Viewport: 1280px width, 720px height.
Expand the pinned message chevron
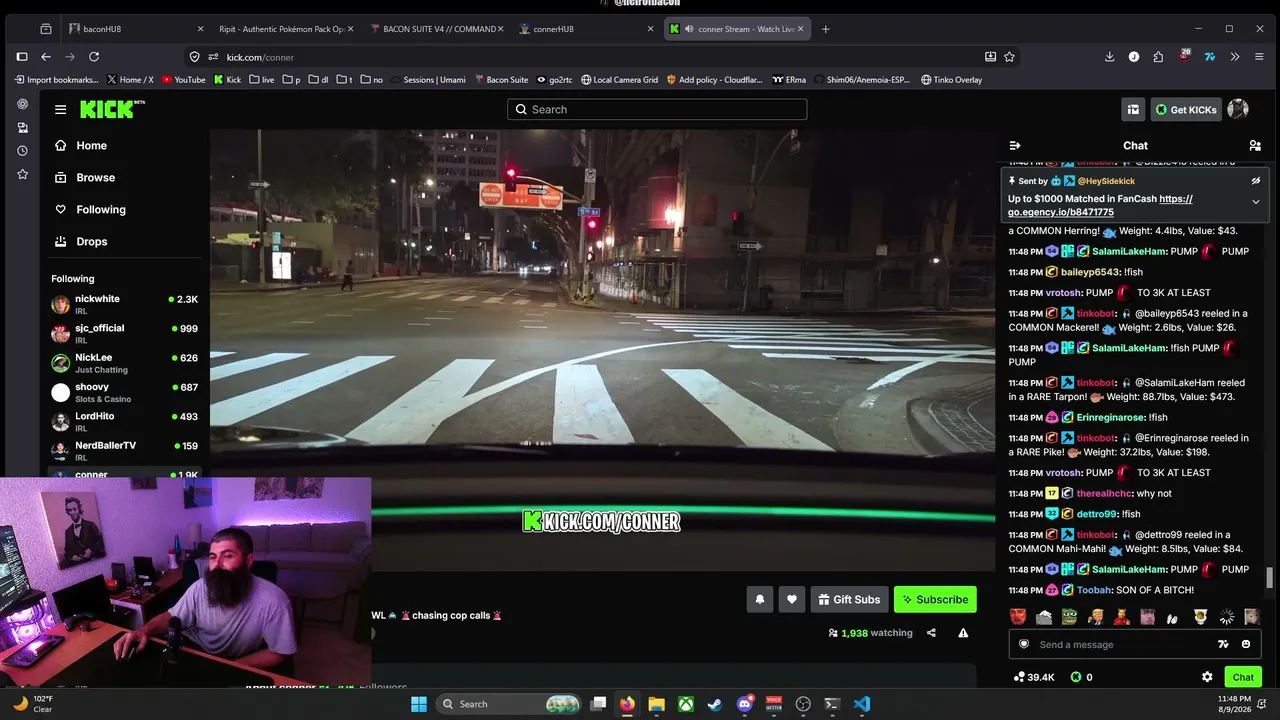[x=1256, y=202]
